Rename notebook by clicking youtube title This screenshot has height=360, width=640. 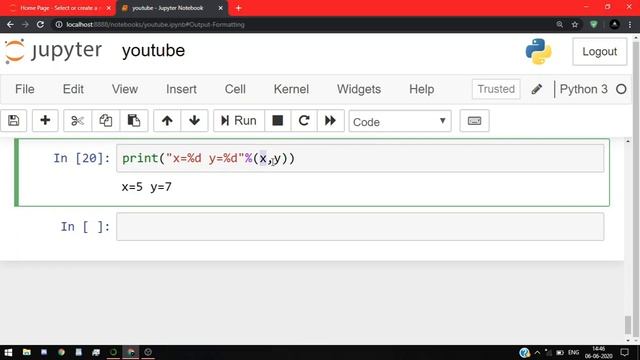pyautogui.click(x=153, y=51)
